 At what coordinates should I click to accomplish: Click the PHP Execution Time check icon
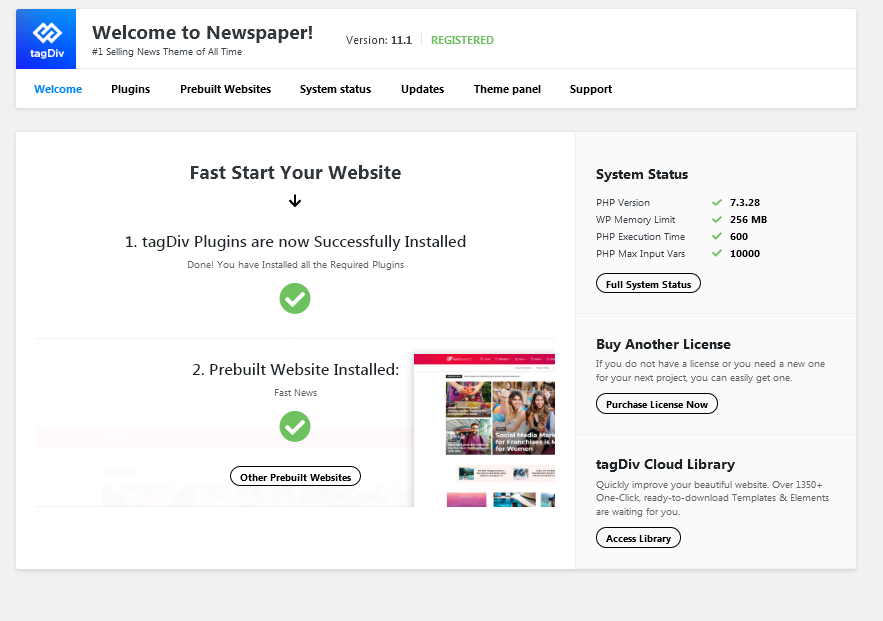[x=717, y=236]
